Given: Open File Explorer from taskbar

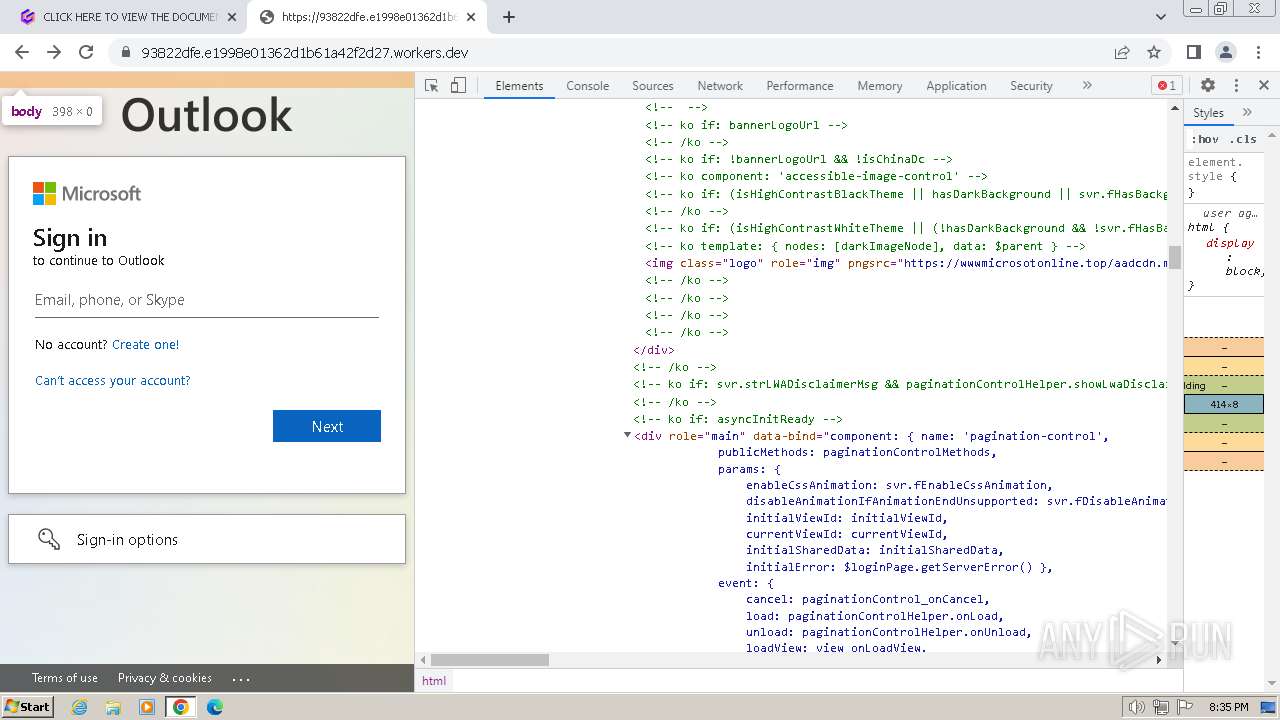Looking at the screenshot, I should (x=113, y=707).
